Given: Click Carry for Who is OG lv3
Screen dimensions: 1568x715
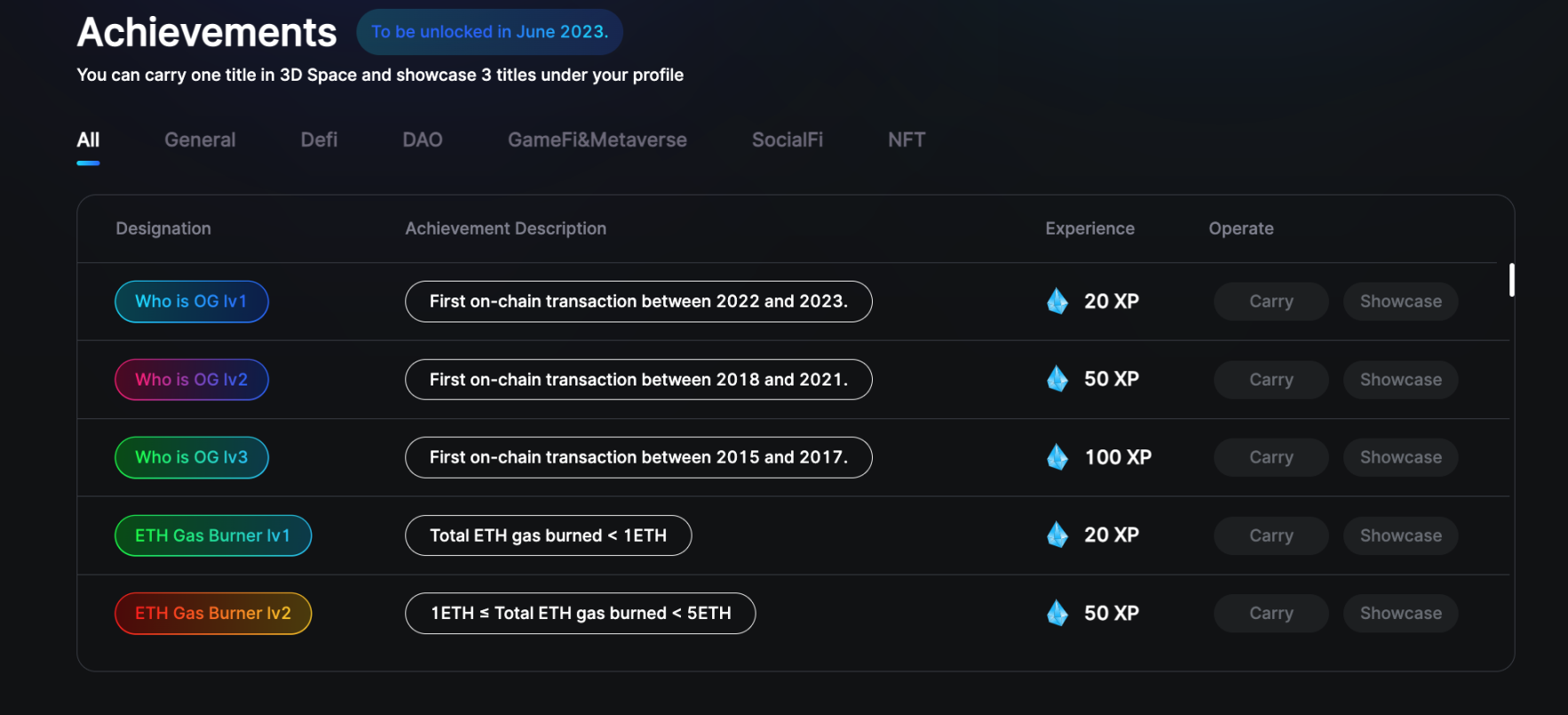Looking at the screenshot, I should 1271,457.
